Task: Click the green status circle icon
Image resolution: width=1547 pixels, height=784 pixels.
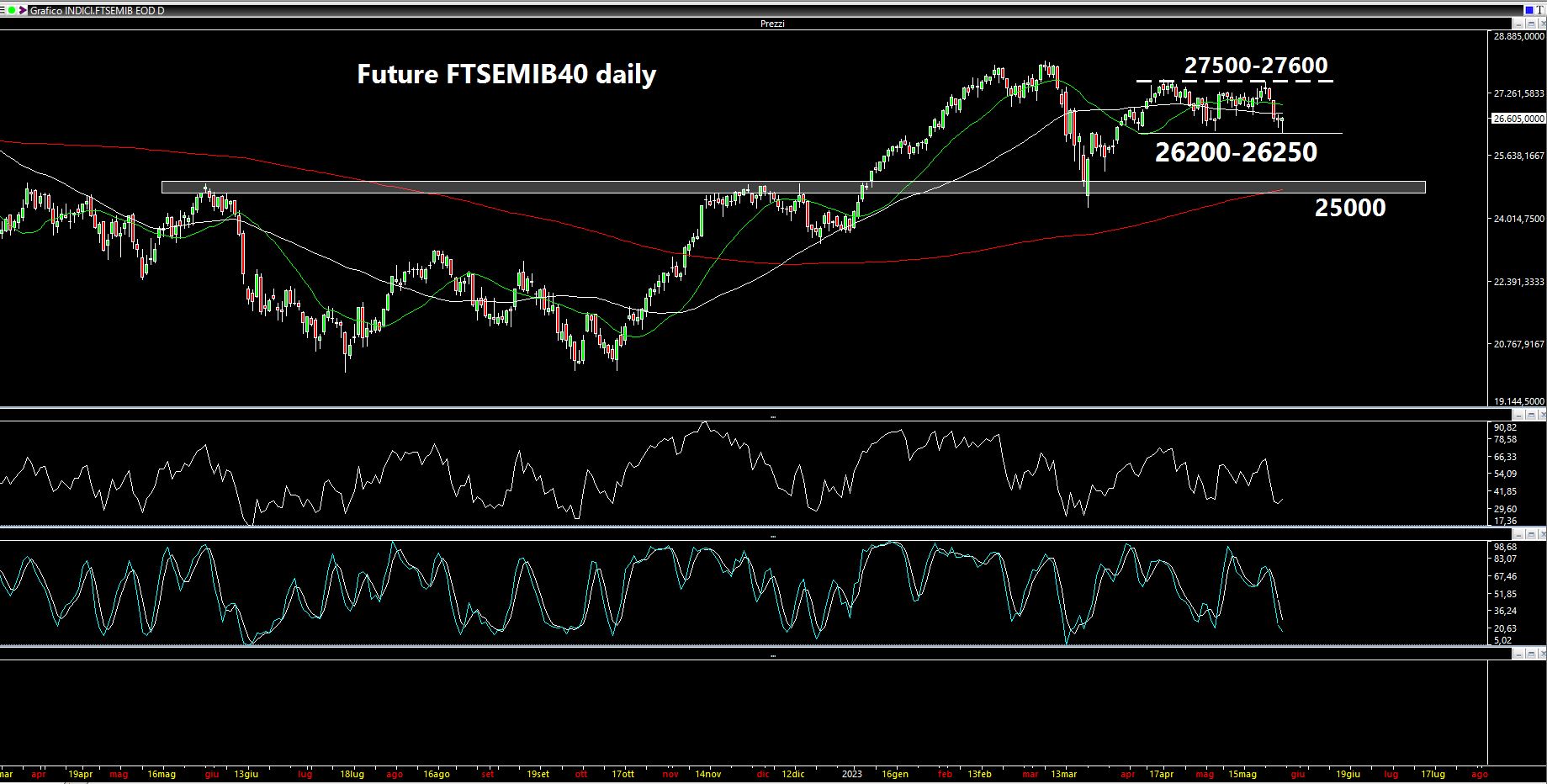Action: click(12, 10)
